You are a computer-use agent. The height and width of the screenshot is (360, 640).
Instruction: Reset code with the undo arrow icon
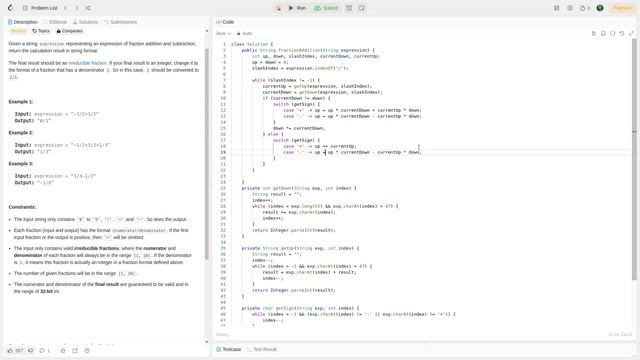tap(622, 33)
